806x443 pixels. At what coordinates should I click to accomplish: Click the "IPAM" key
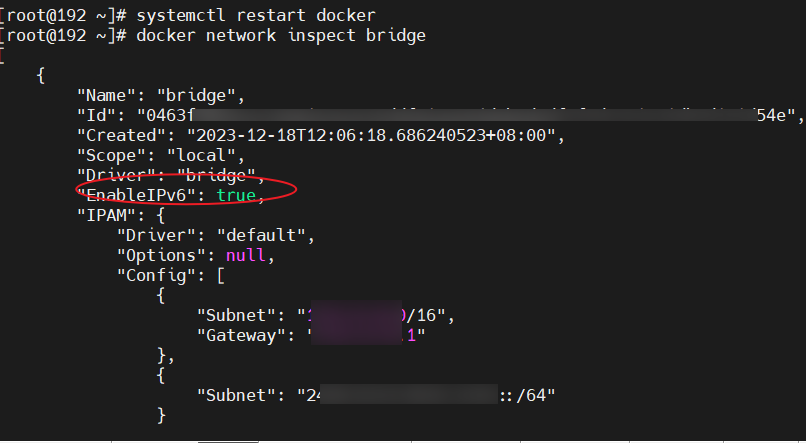click(106, 216)
